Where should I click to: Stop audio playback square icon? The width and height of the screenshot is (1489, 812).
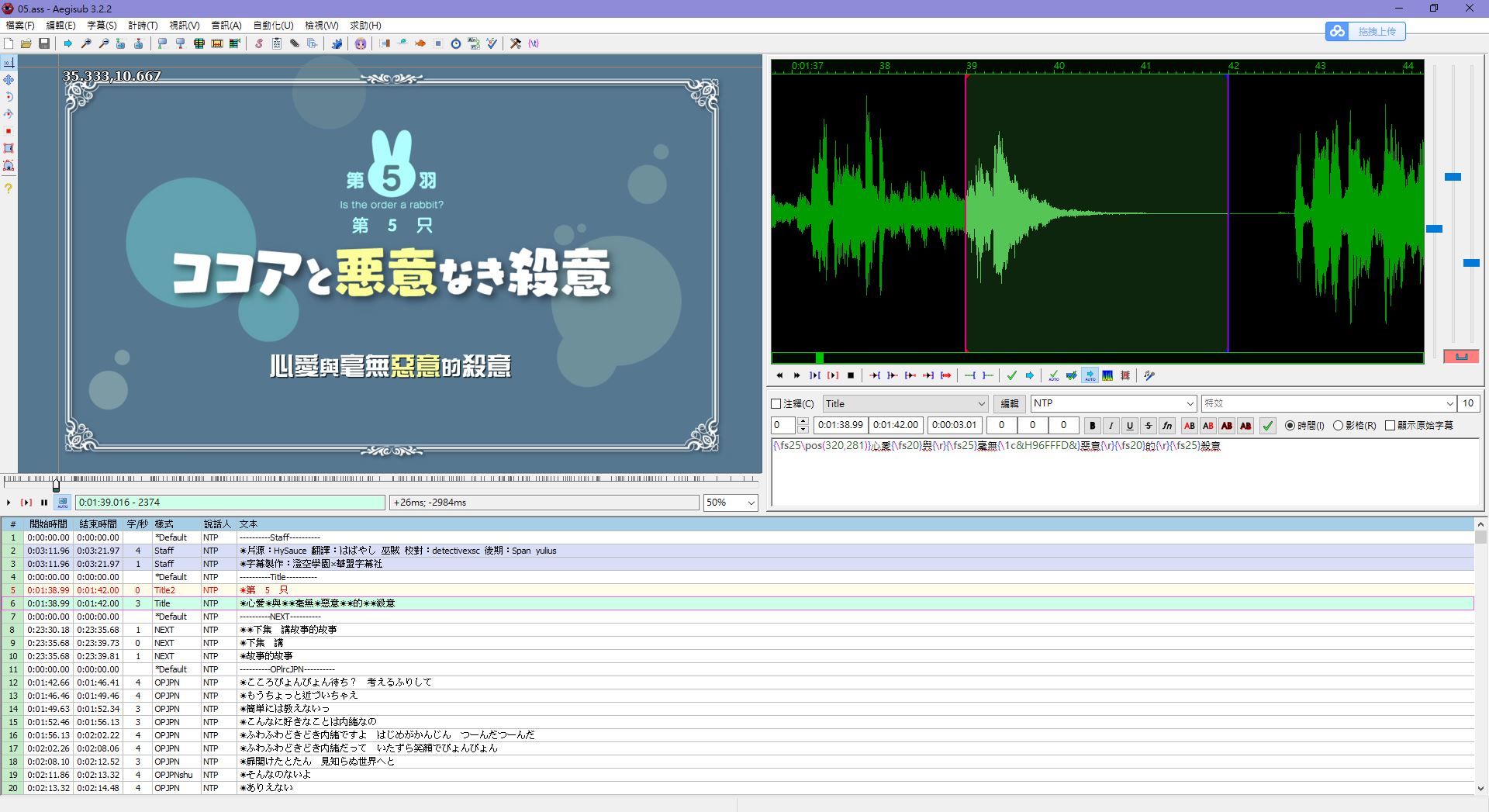point(851,375)
